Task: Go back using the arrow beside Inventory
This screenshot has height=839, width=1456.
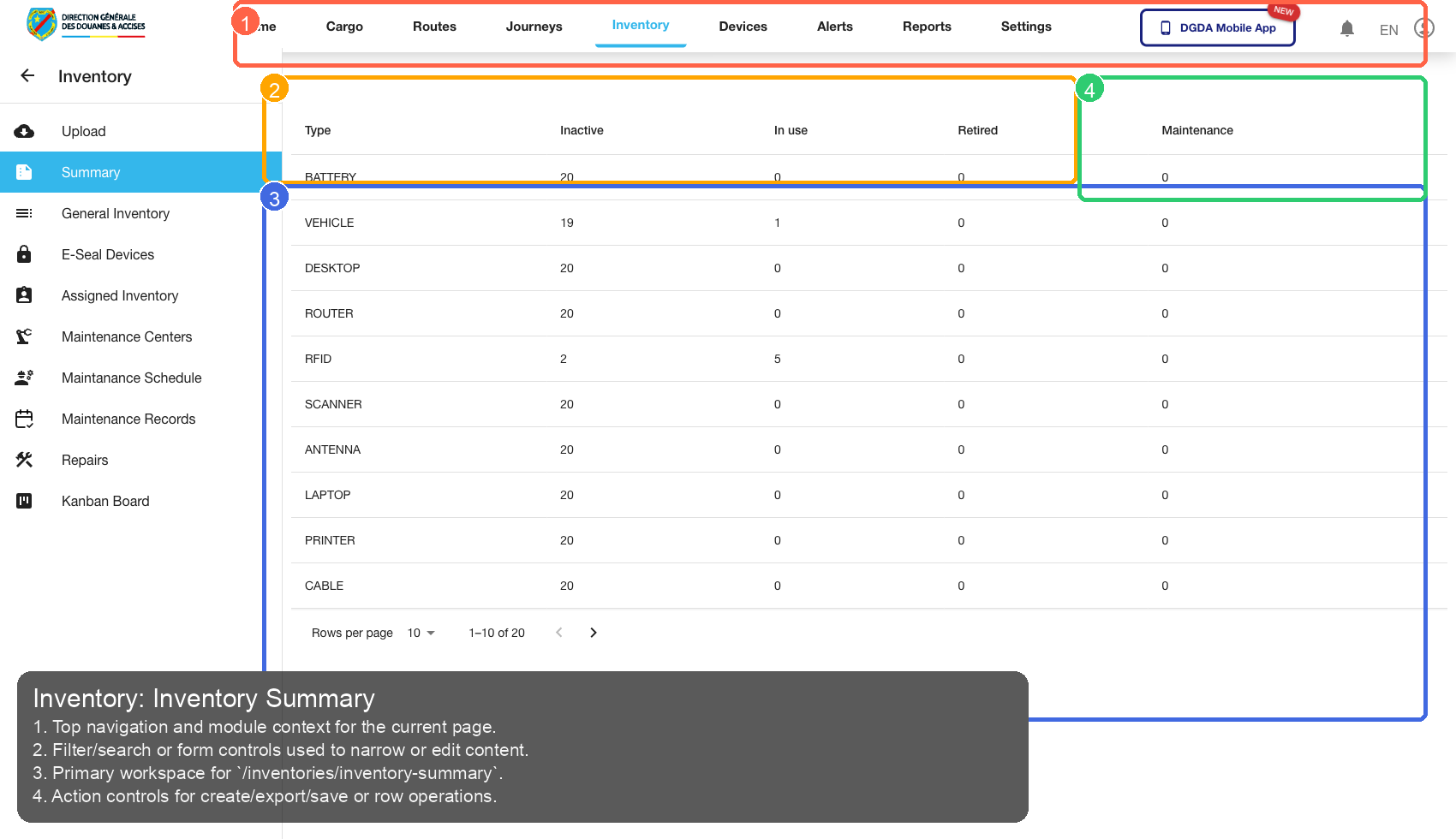Action: point(27,76)
